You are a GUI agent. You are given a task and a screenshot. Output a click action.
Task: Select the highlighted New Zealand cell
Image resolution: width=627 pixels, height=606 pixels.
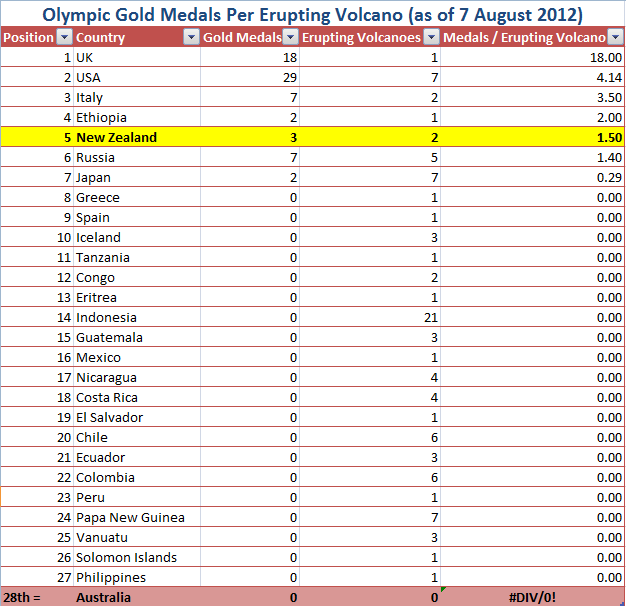pos(137,138)
